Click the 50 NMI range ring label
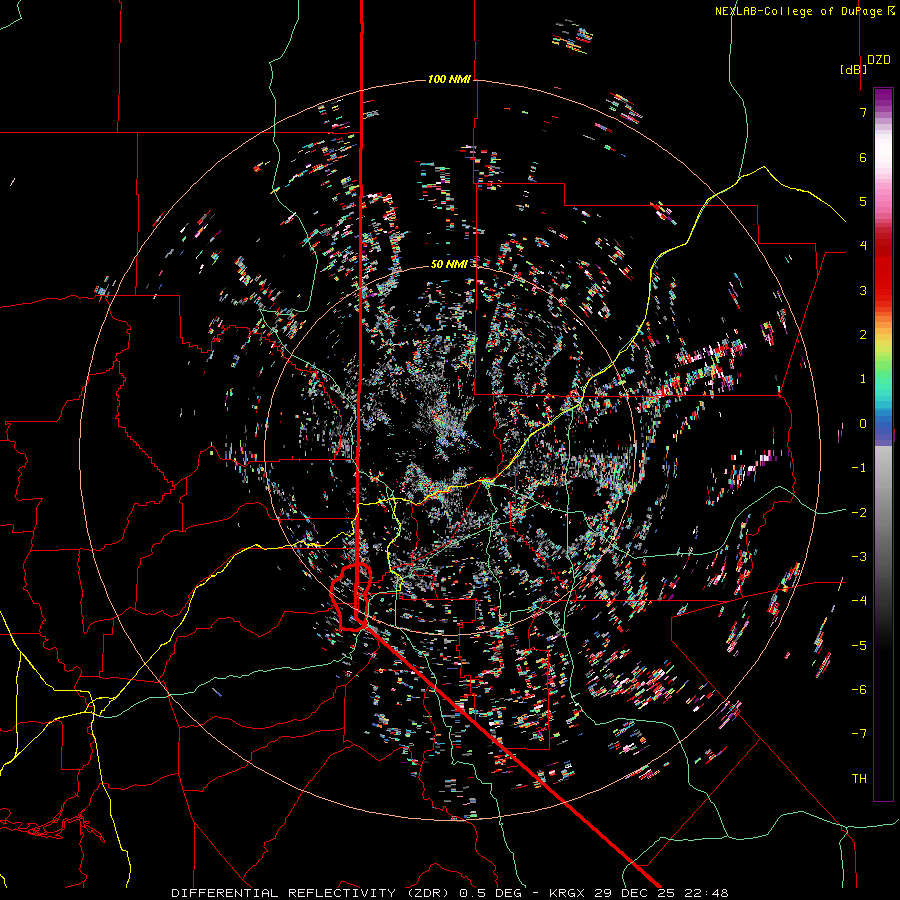Viewport: 900px width, 900px height. 449,264
